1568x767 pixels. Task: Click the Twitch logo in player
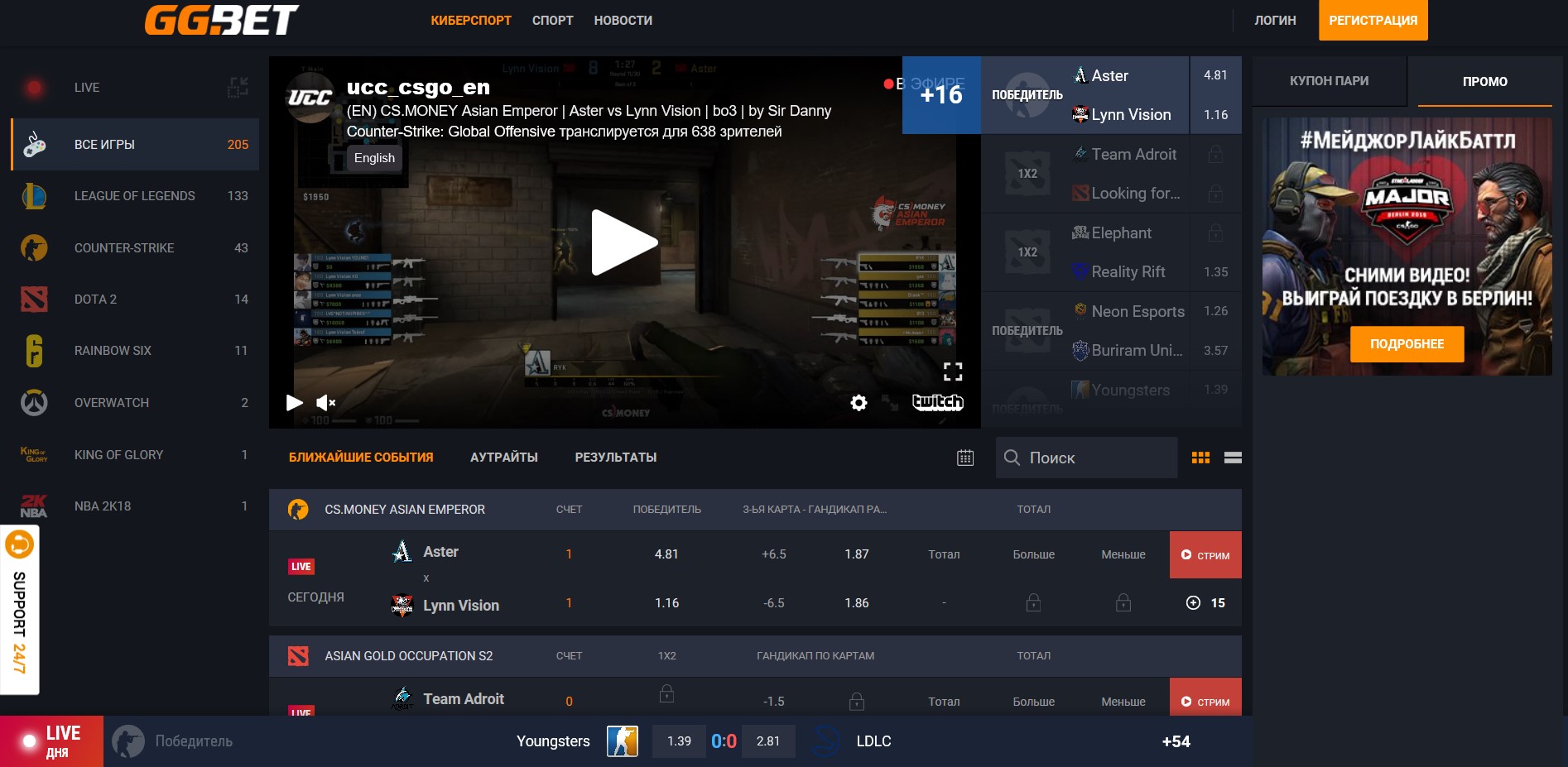point(937,403)
